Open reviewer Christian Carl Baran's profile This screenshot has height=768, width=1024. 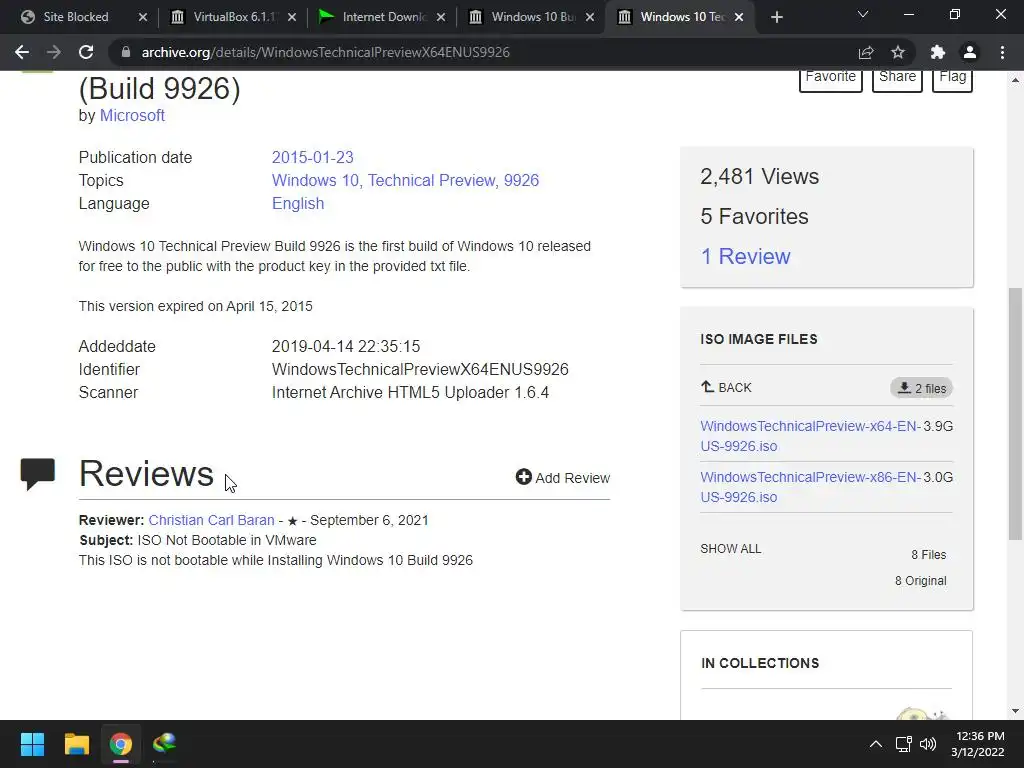point(211,520)
